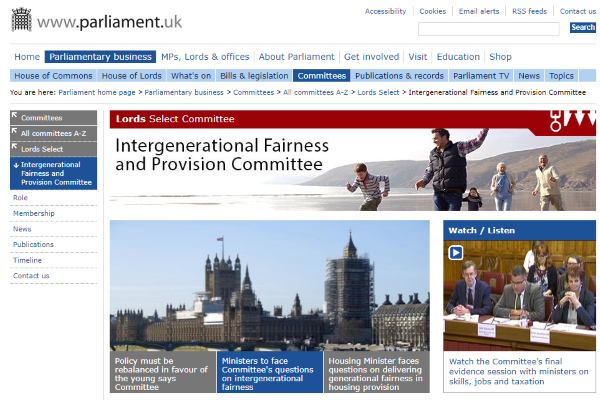Select Parliamentary business in main menu
Image resolution: width=600 pixels, height=400 pixels.
pos(100,57)
